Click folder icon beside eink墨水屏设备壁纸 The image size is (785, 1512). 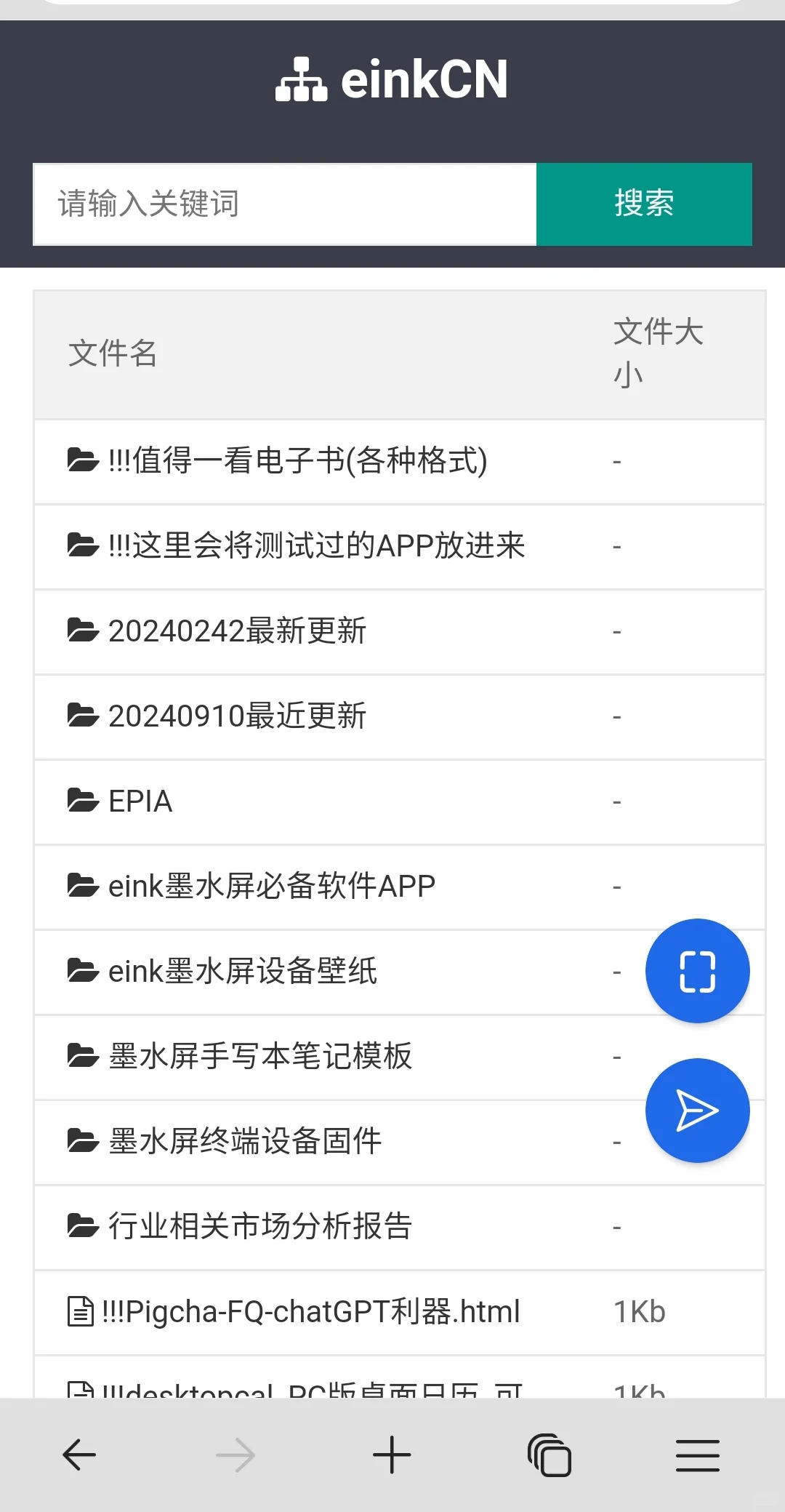tap(83, 971)
